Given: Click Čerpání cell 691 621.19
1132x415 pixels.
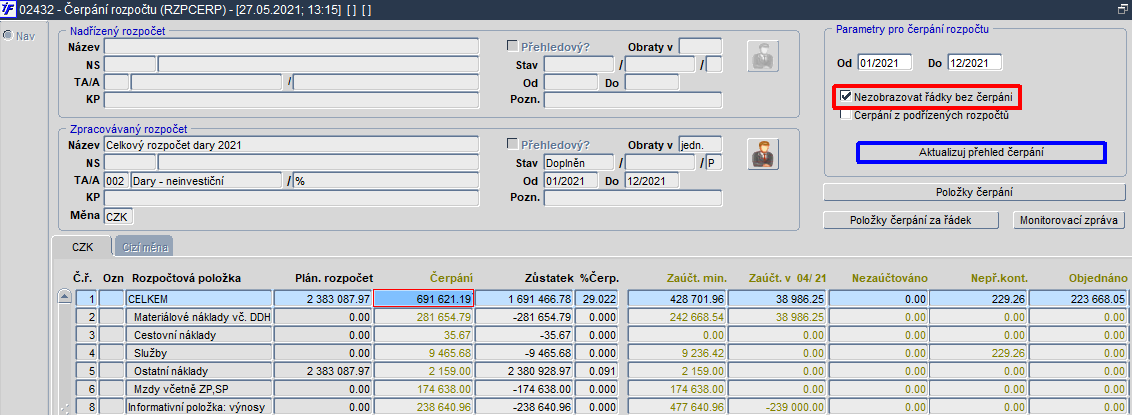Looking at the screenshot, I should (424, 298).
